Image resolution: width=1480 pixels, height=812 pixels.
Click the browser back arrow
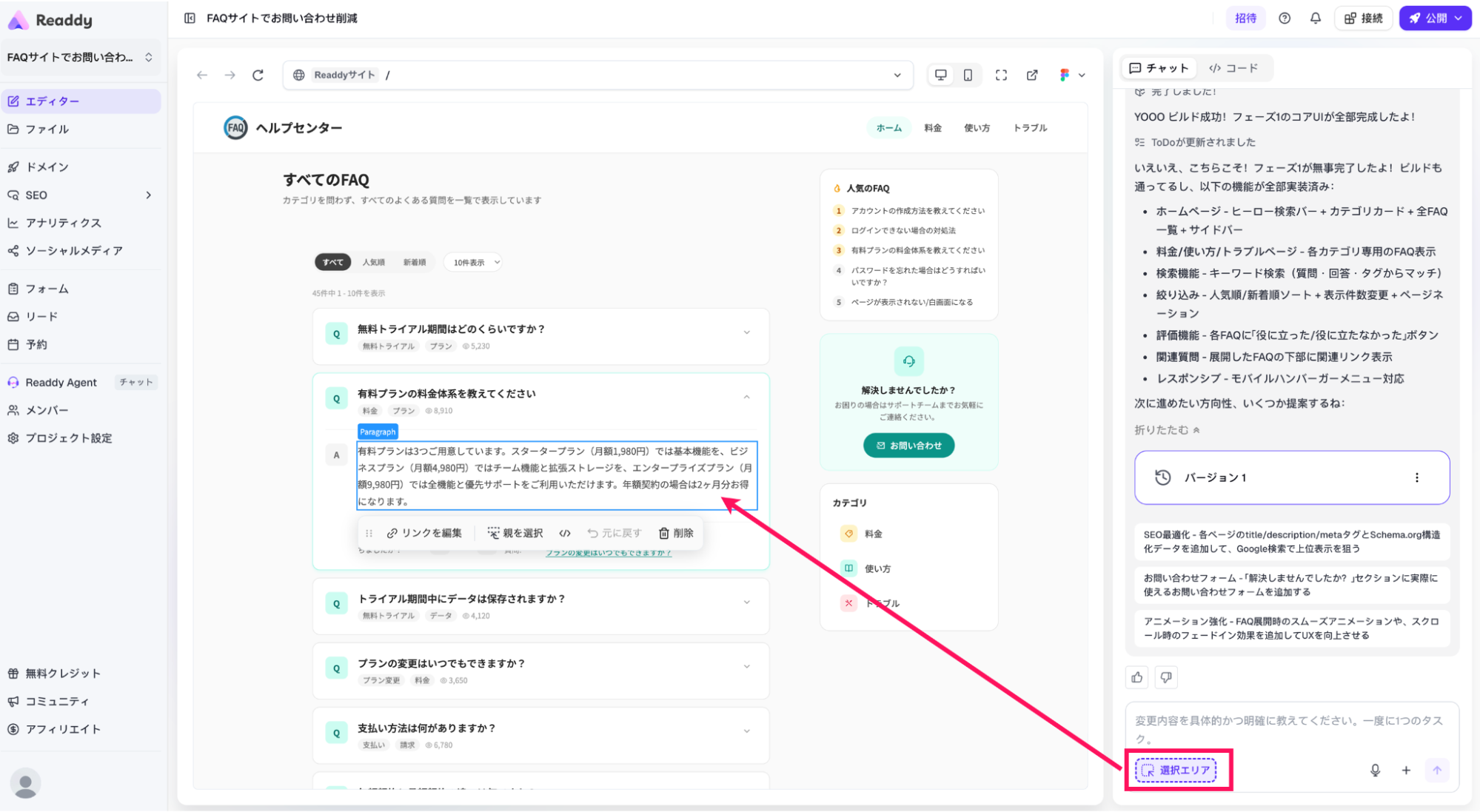click(202, 75)
